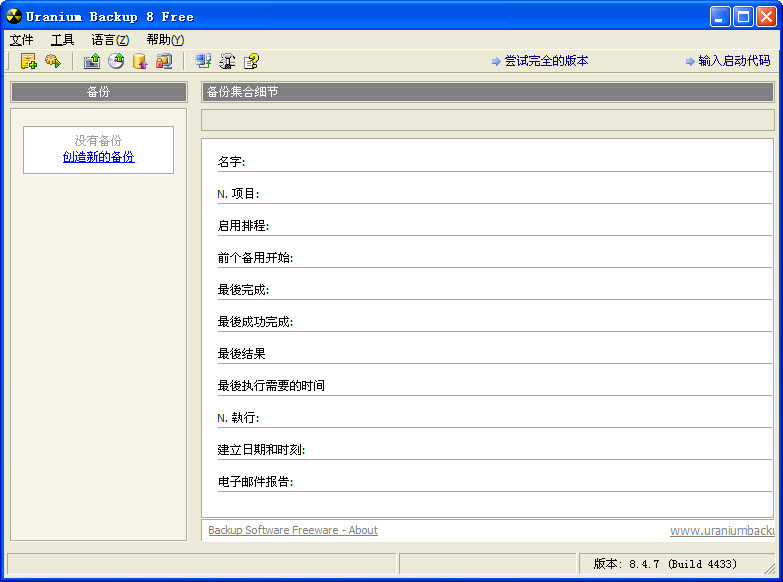Click 尝试完全的版本 link
The height and width of the screenshot is (582, 783).
(x=545, y=61)
